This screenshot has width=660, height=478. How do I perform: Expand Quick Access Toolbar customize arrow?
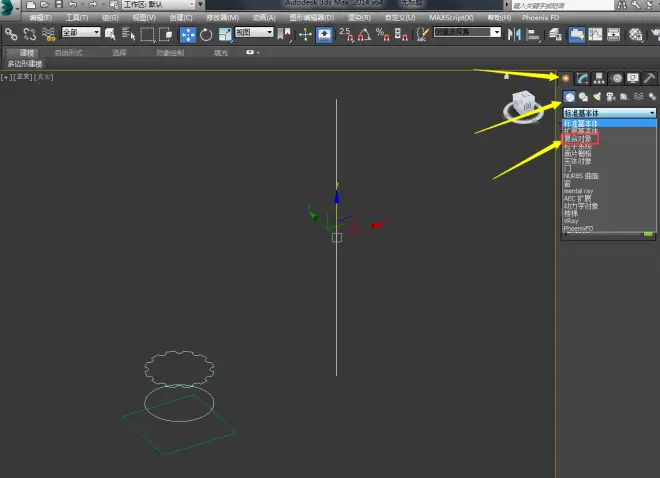pyautogui.click(x=200, y=5)
